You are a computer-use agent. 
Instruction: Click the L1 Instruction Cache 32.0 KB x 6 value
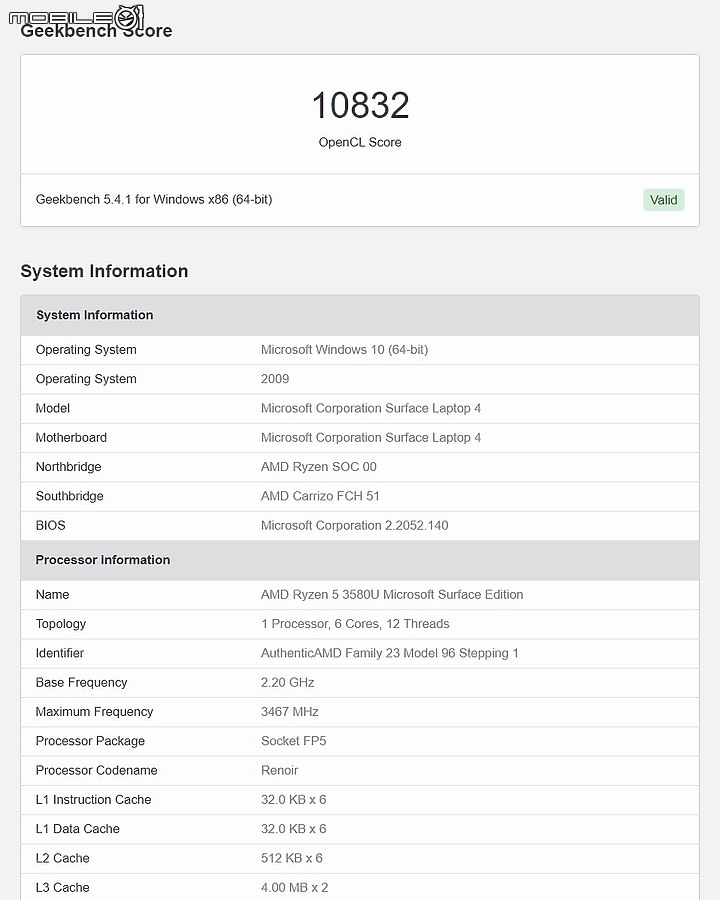coord(293,800)
